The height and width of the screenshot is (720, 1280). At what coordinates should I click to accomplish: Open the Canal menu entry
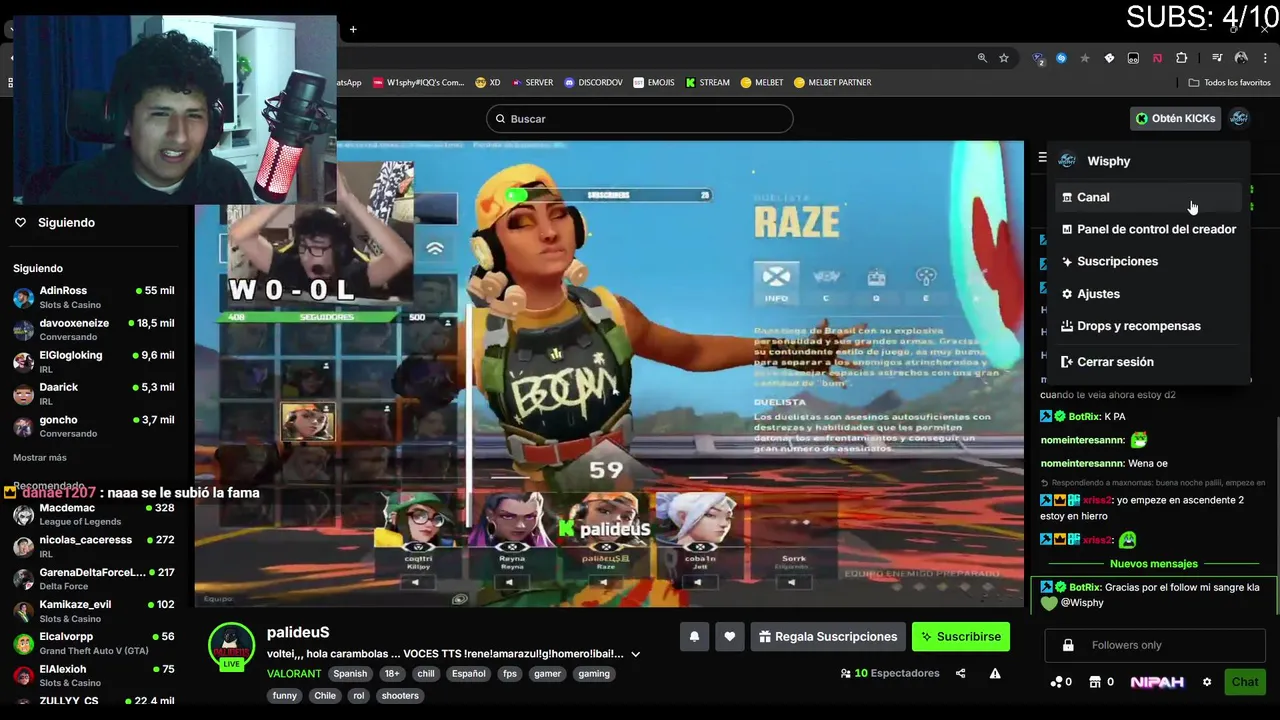pyautogui.click(x=1147, y=197)
